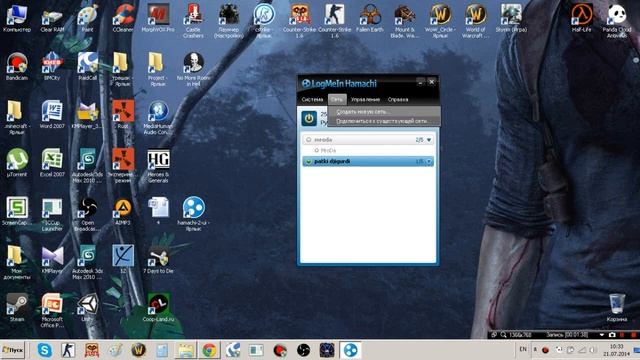Open Bandicam overlay resolution dropdown arrow
This screenshot has width=640, height=360.
point(602,335)
